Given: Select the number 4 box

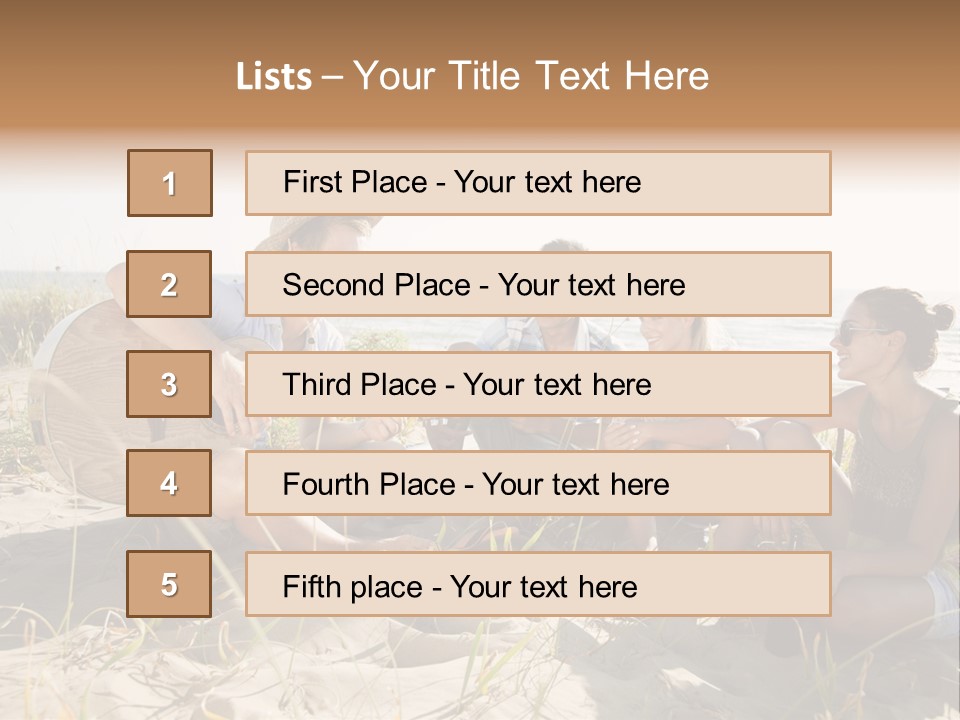Looking at the screenshot, I should tap(170, 484).
